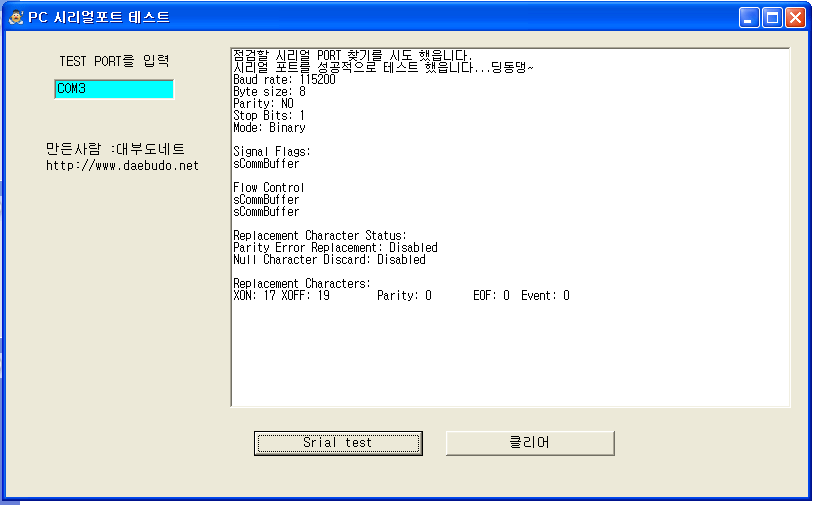Click the line ending with '딩동댕~'
816x505 pixels.
[x=383, y=67]
